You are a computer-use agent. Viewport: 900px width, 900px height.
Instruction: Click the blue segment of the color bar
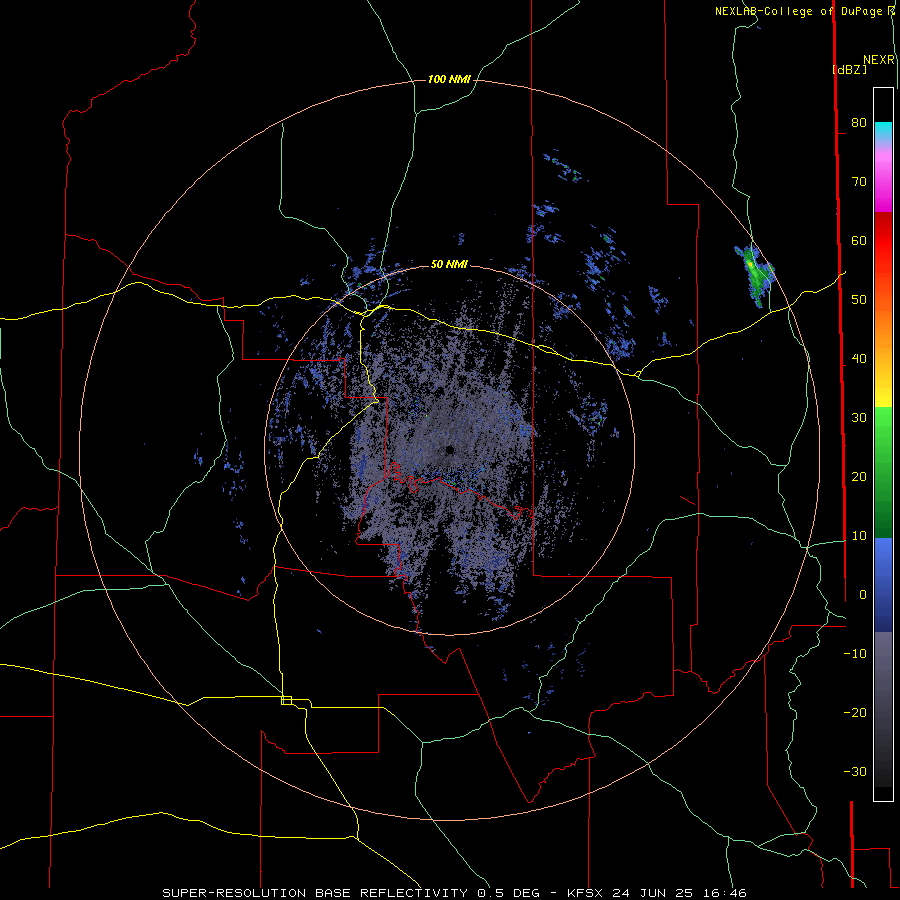(x=883, y=584)
